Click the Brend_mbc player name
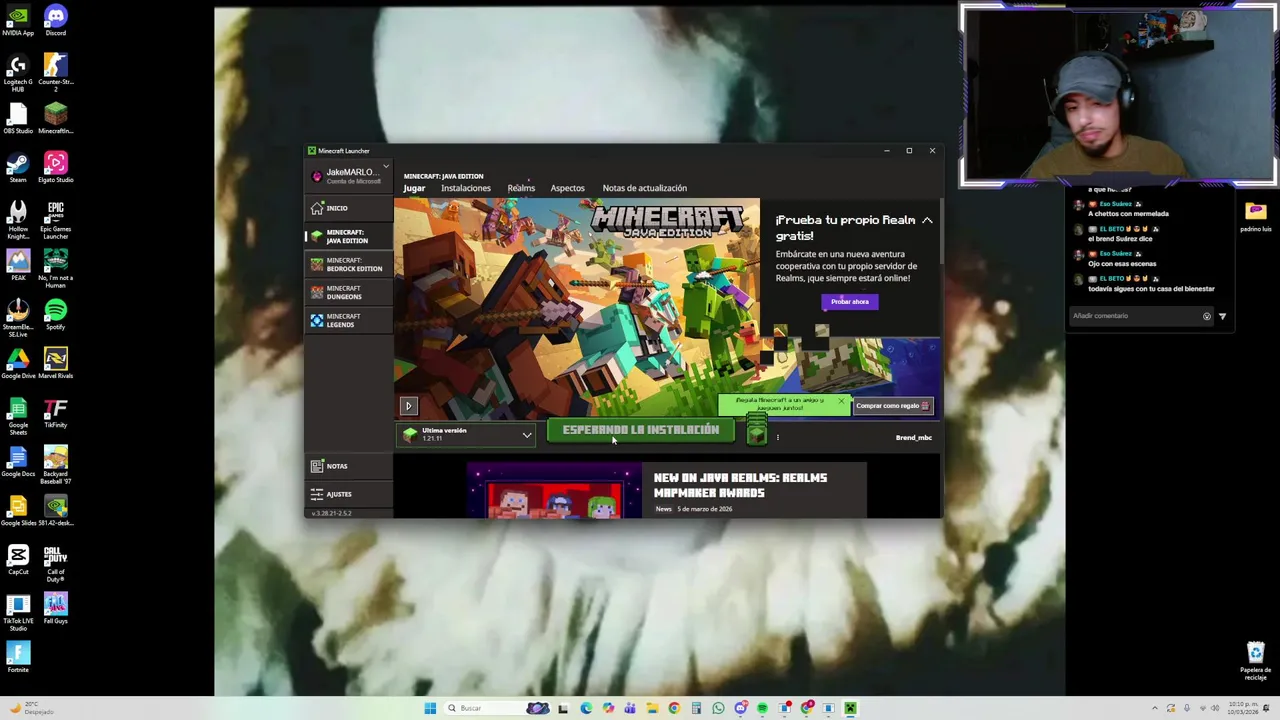Image resolution: width=1280 pixels, height=720 pixels. coord(913,438)
